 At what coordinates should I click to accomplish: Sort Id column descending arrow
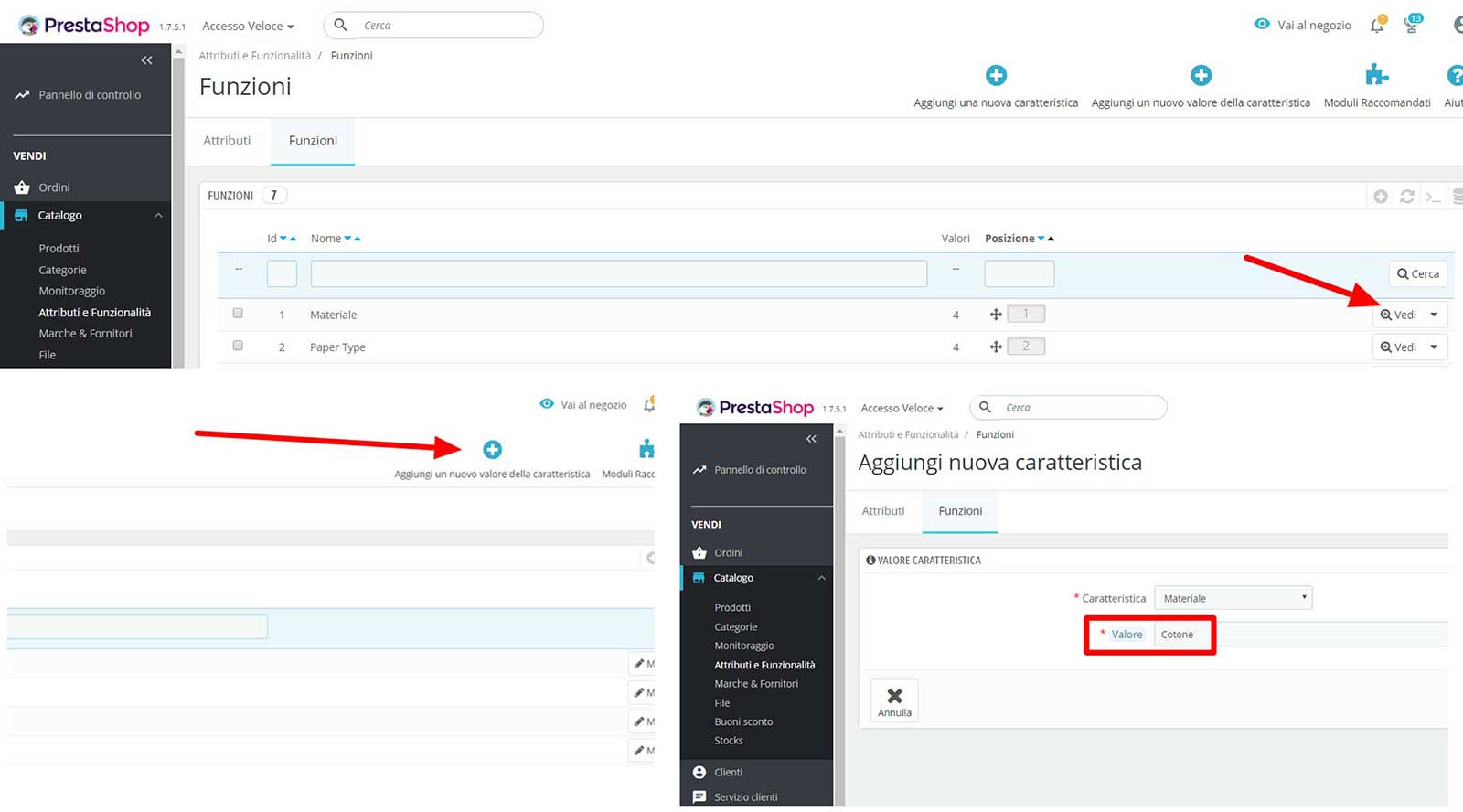[283, 239]
